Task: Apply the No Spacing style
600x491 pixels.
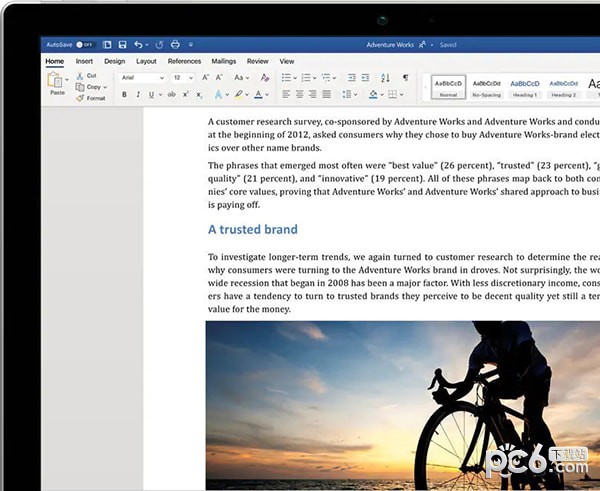Action: click(486, 87)
